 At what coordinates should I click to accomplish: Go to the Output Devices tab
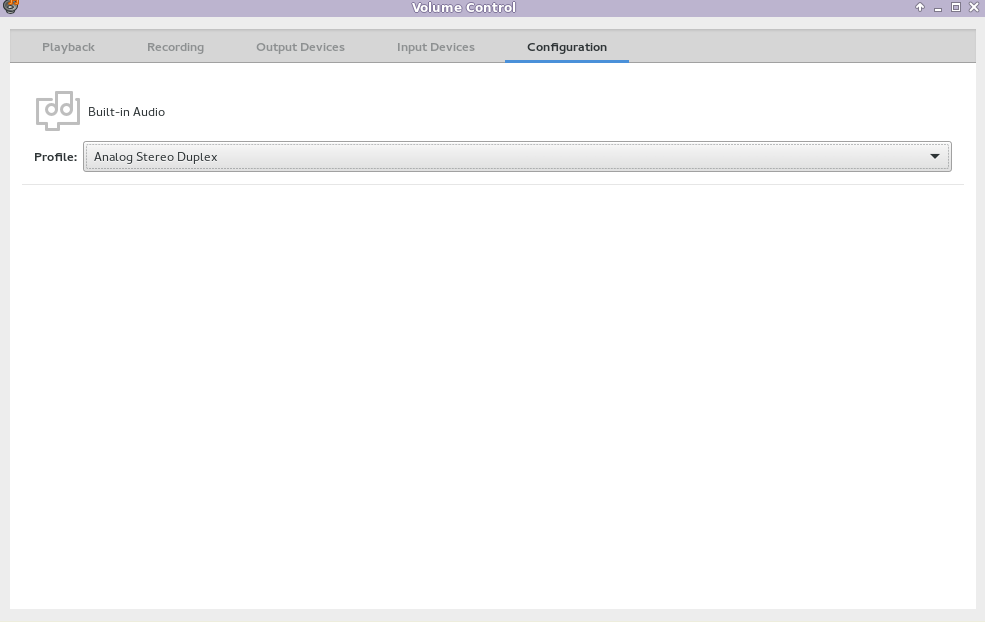(300, 47)
